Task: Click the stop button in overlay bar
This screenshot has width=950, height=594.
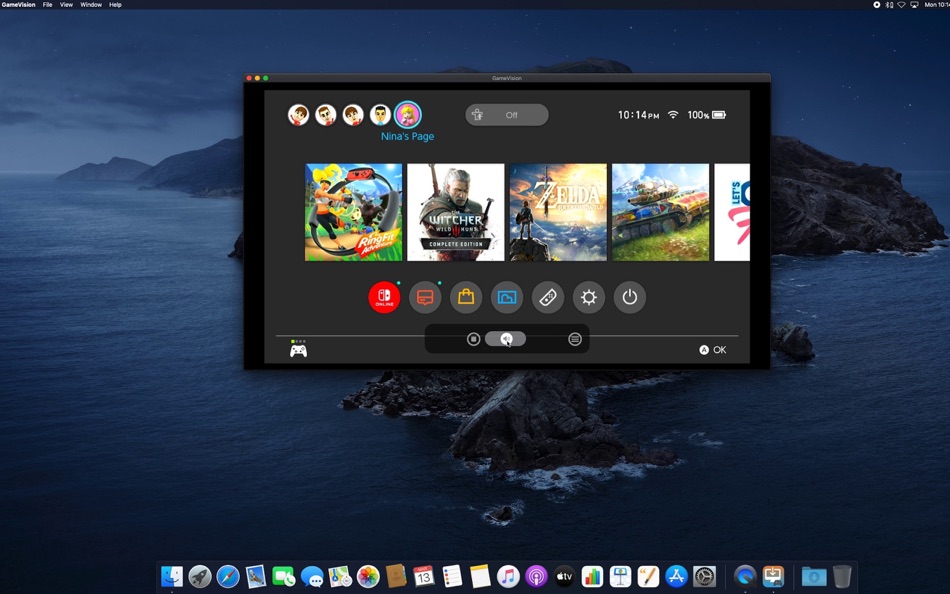Action: [x=474, y=339]
